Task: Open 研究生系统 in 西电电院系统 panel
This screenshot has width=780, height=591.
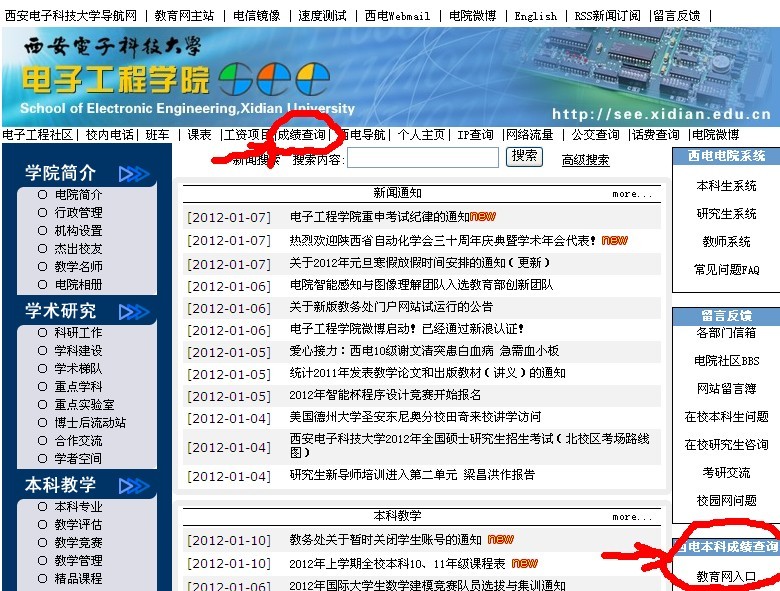Action: pos(726,214)
